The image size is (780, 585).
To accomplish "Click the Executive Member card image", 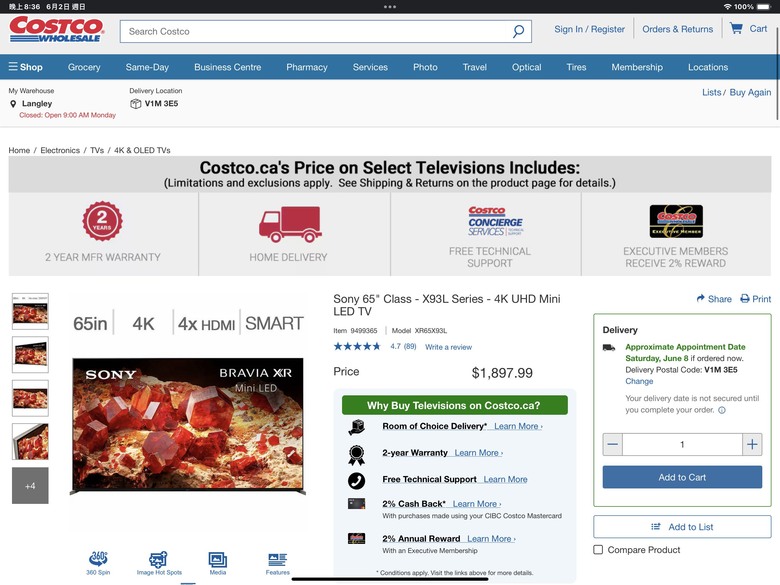I will (676, 221).
